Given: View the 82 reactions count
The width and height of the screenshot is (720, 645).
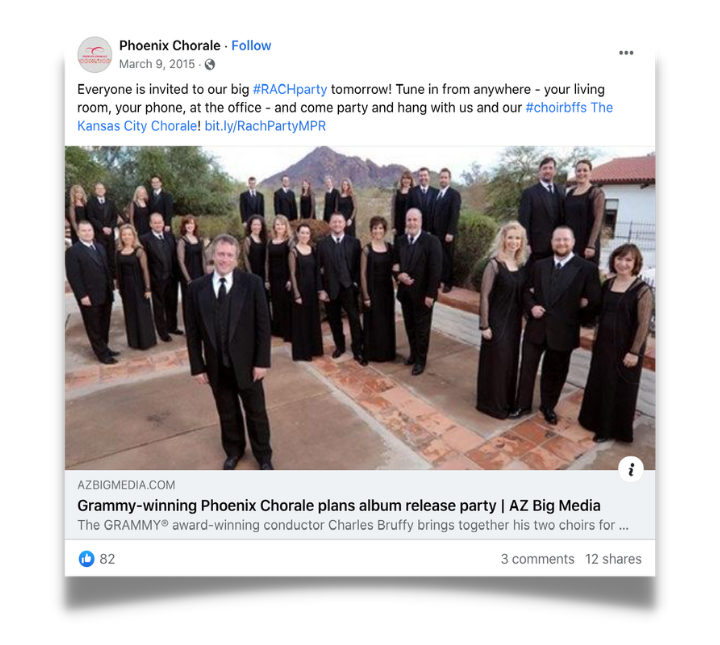Looking at the screenshot, I should (107, 559).
